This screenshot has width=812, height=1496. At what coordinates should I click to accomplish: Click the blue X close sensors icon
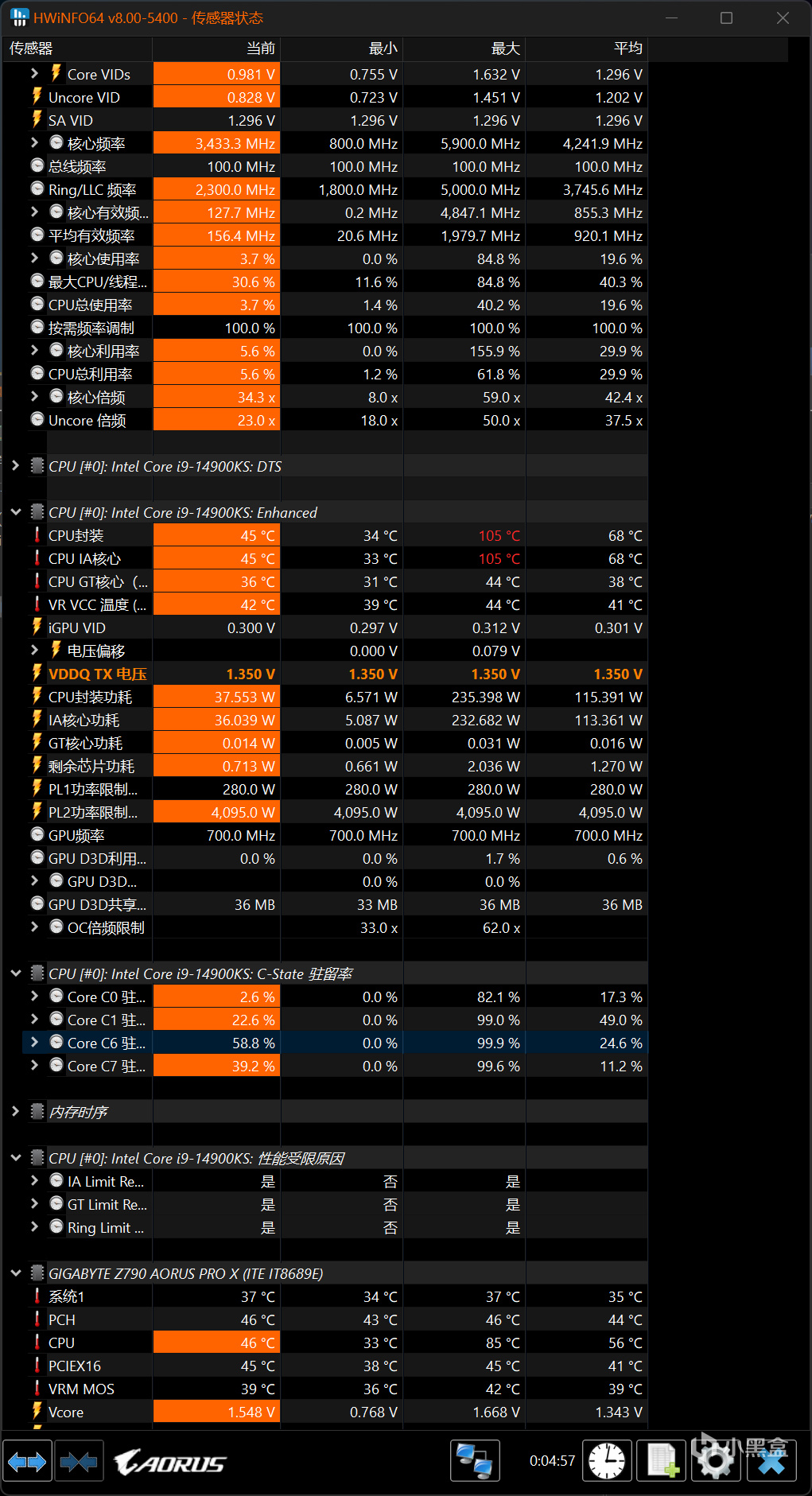[x=771, y=1461]
